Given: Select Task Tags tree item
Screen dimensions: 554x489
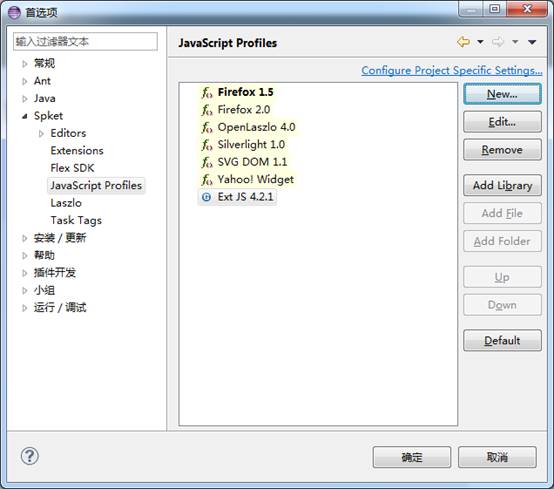Looking at the screenshot, I should click(x=76, y=220).
